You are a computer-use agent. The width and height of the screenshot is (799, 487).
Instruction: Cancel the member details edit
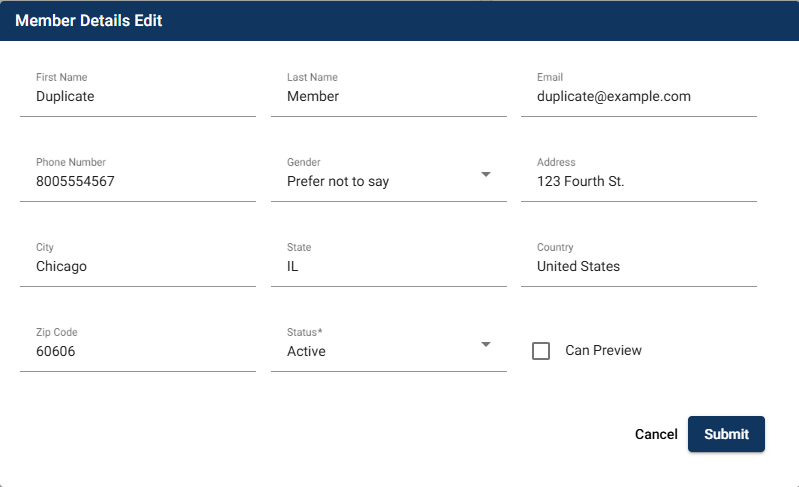[x=656, y=434]
